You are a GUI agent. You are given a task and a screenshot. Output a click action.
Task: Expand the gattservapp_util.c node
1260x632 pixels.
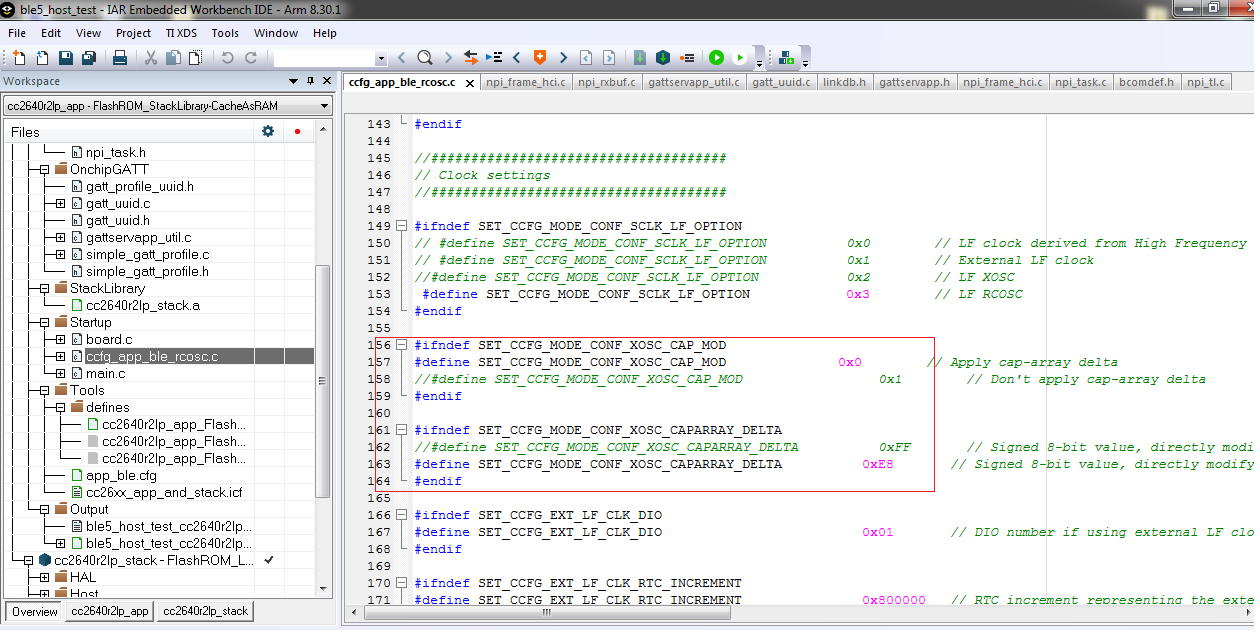coord(60,237)
